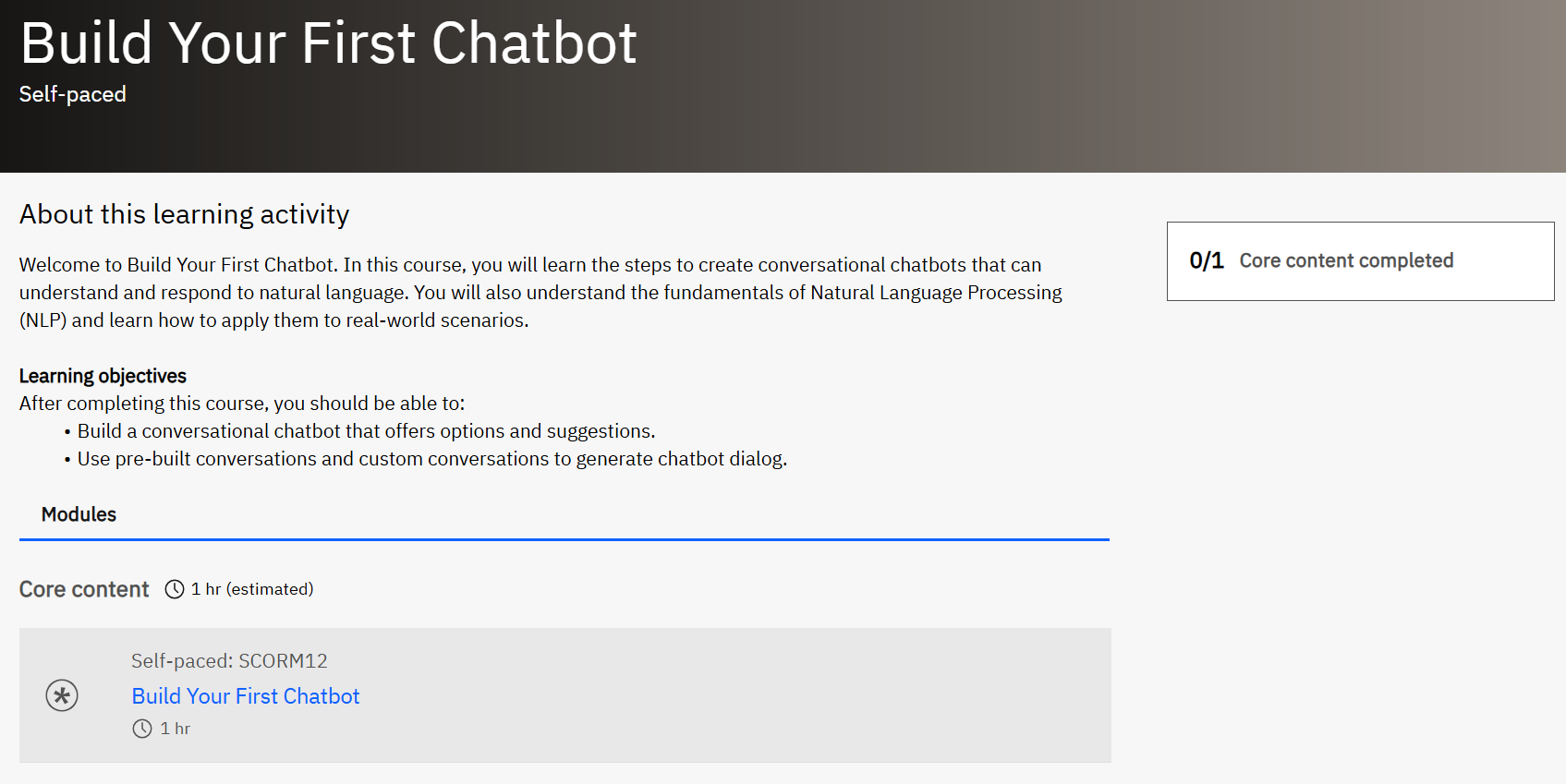
Task: Click 'After completing this course' intro line
Action: point(242,404)
